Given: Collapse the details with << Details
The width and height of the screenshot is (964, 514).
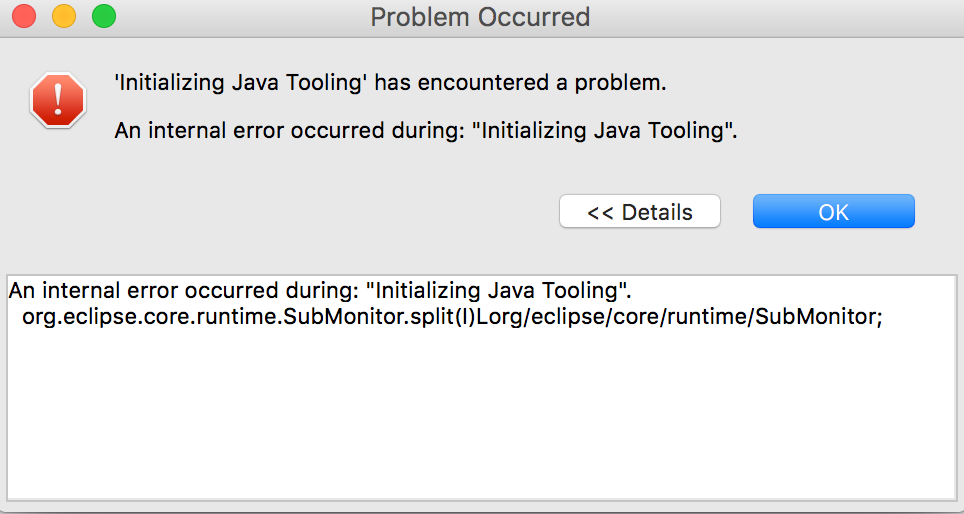Looking at the screenshot, I should point(639,212).
